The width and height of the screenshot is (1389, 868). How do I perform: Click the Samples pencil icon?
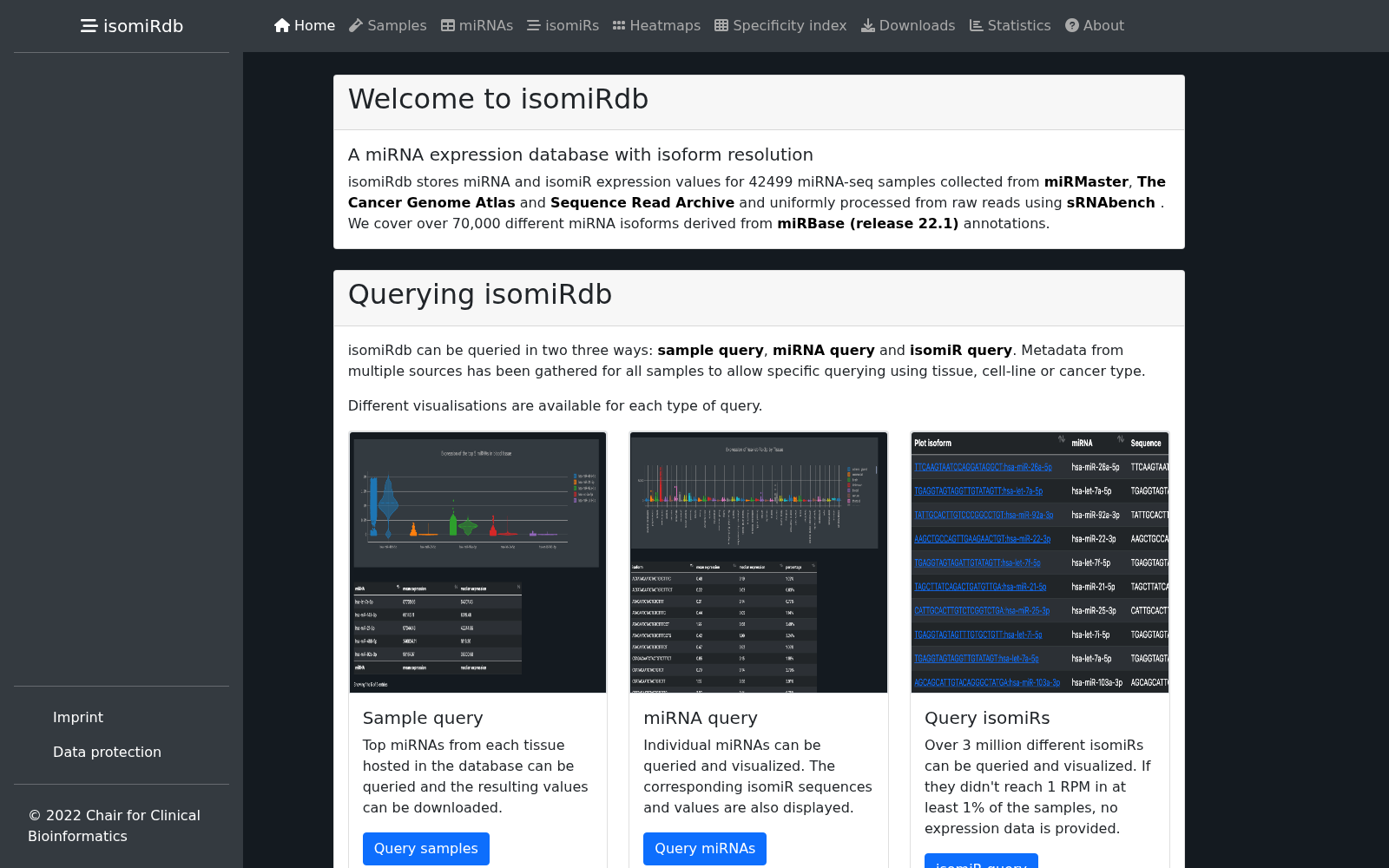click(356, 25)
